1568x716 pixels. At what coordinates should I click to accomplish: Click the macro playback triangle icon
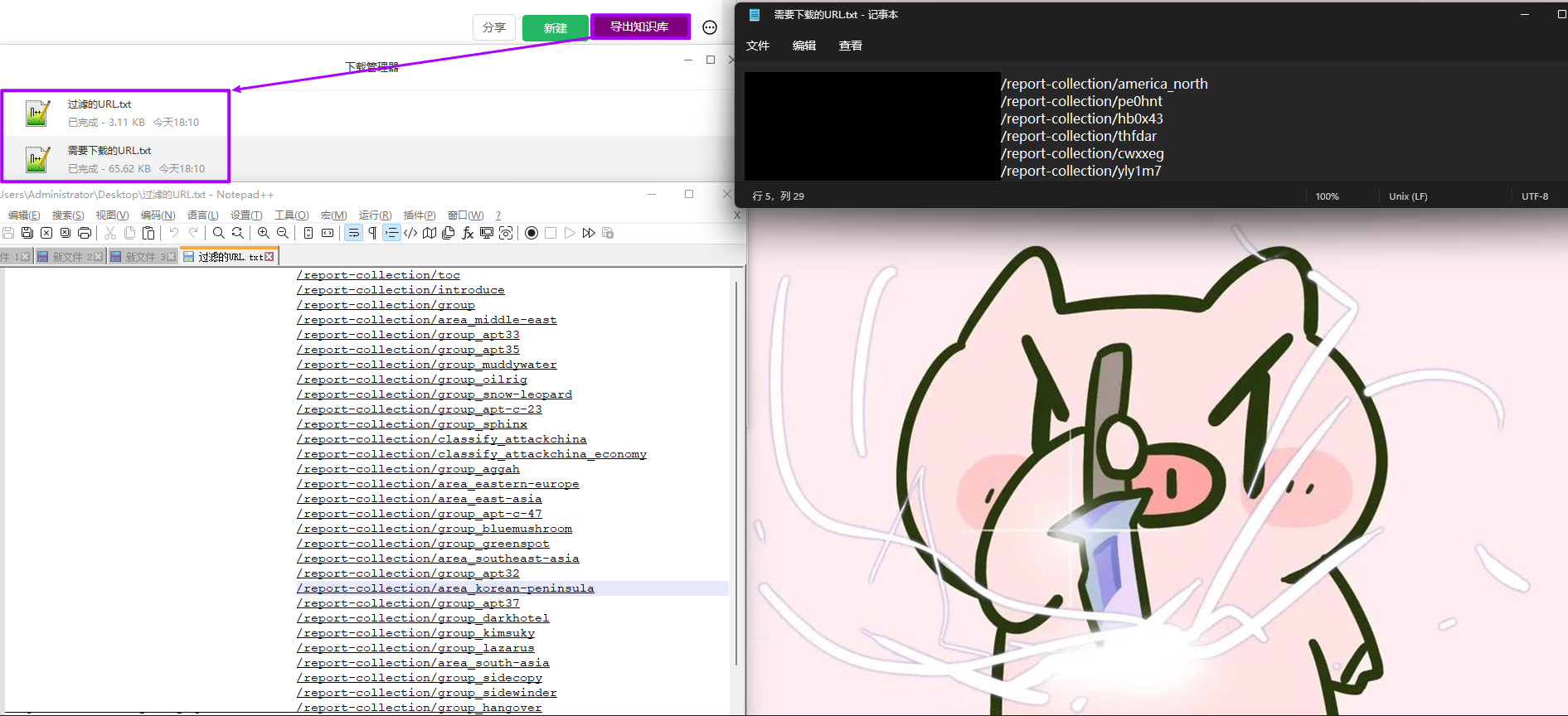coord(570,233)
